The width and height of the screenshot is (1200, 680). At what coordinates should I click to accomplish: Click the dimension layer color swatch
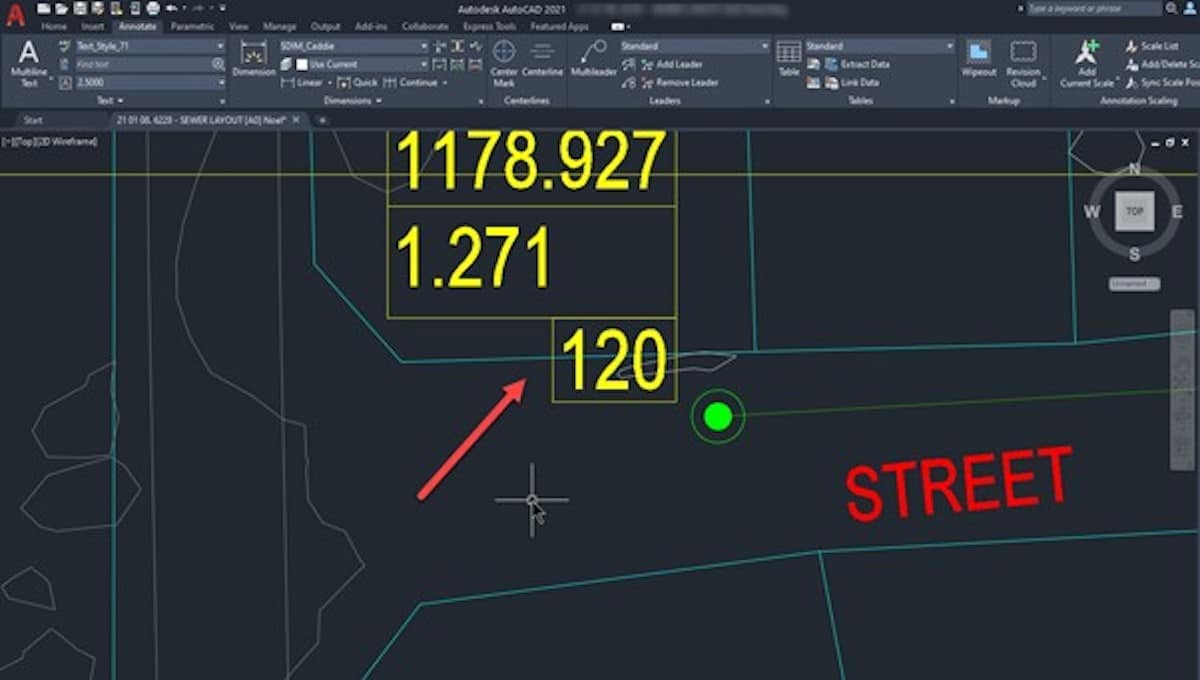(x=302, y=64)
